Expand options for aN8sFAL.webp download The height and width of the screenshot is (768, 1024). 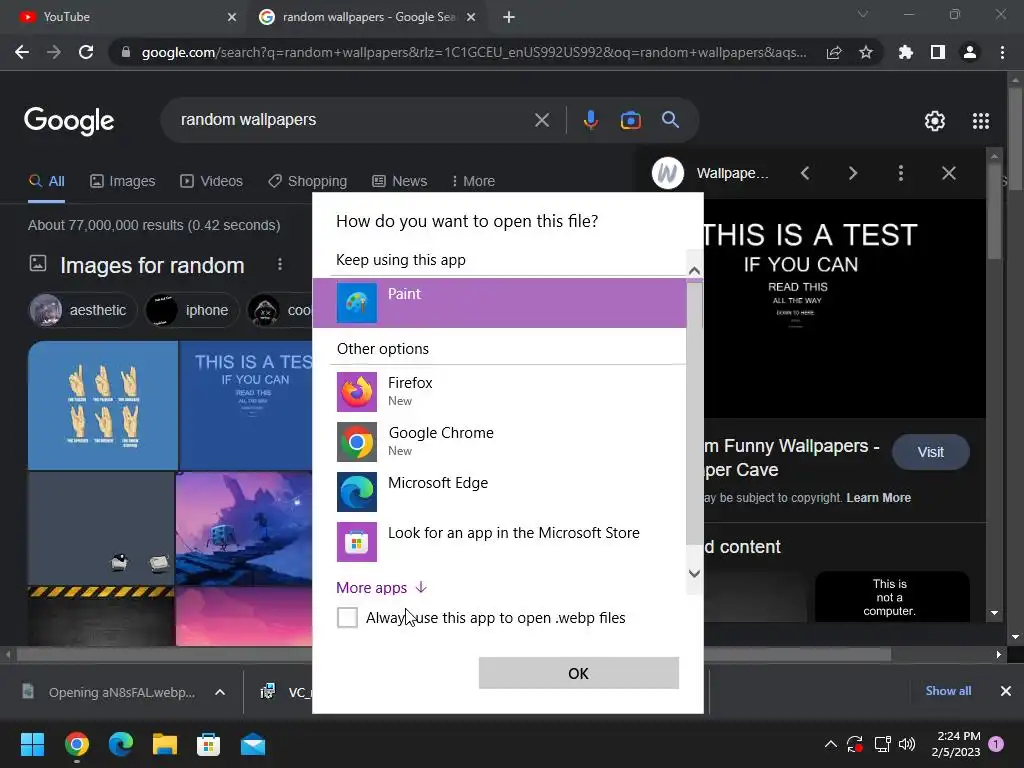[x=219, y=692]
